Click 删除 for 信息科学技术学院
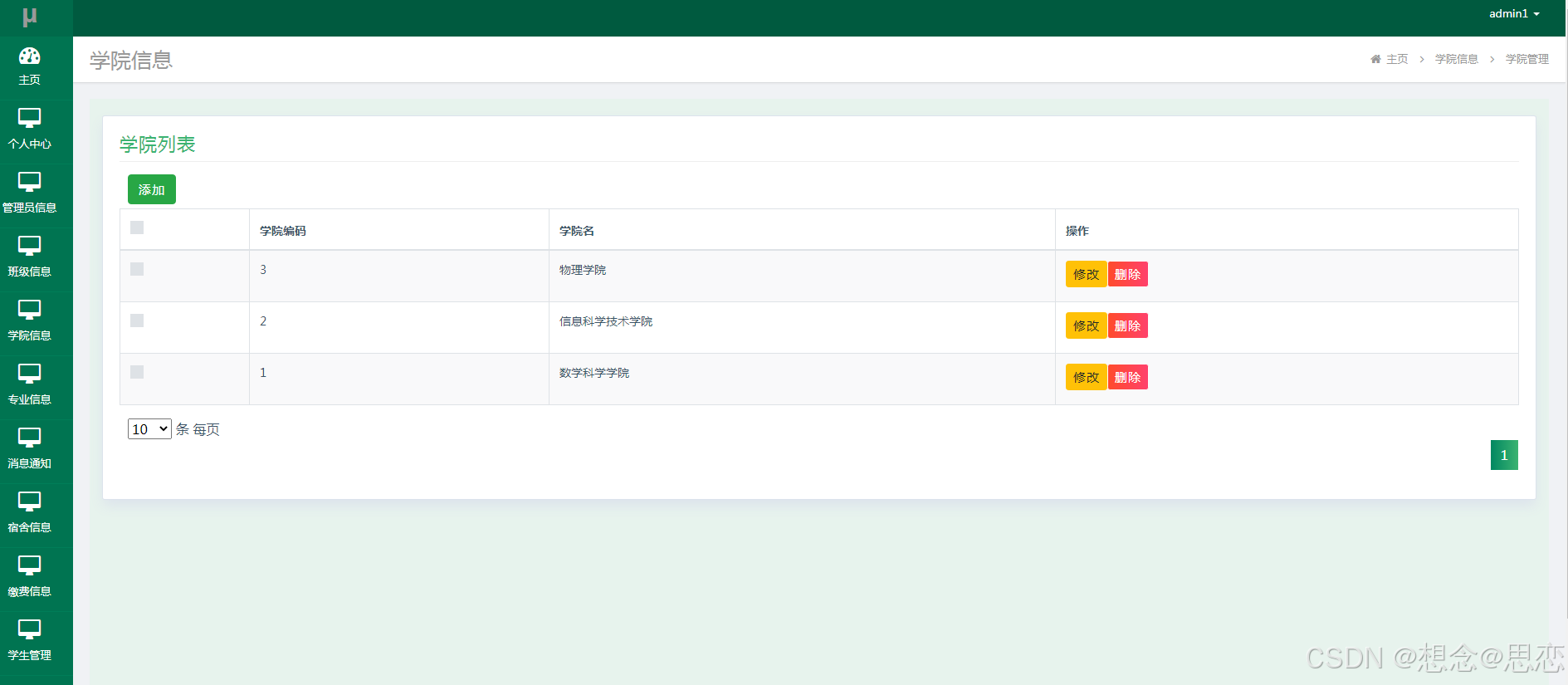 [1127, 325]
